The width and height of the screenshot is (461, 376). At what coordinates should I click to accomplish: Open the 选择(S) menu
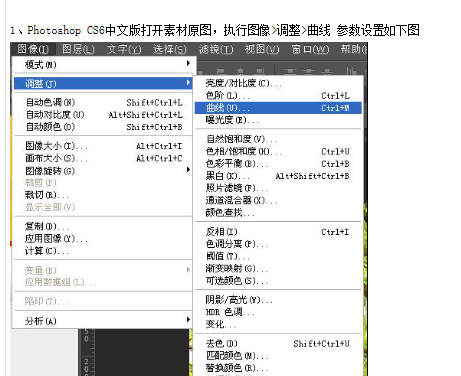[x=170, y=49]
